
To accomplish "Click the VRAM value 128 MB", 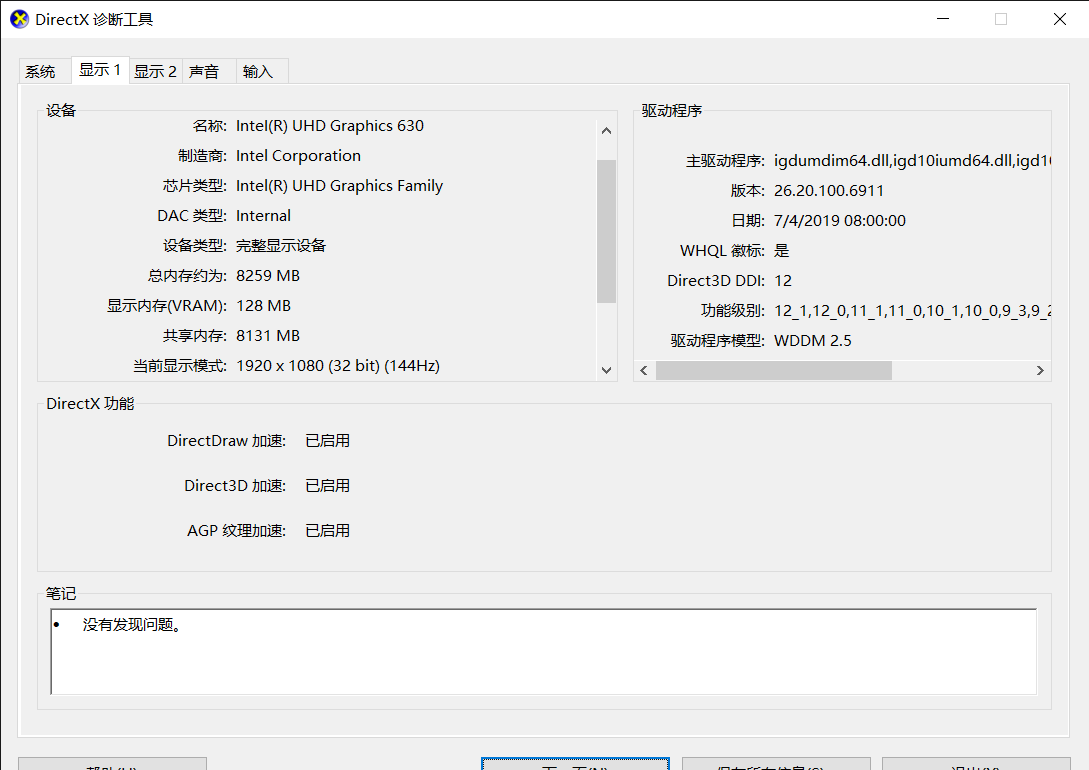I will click(264, 306).
